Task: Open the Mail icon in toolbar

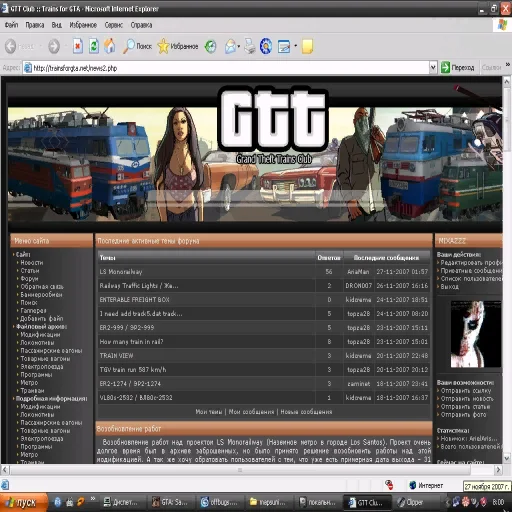Action: point(230,46)
